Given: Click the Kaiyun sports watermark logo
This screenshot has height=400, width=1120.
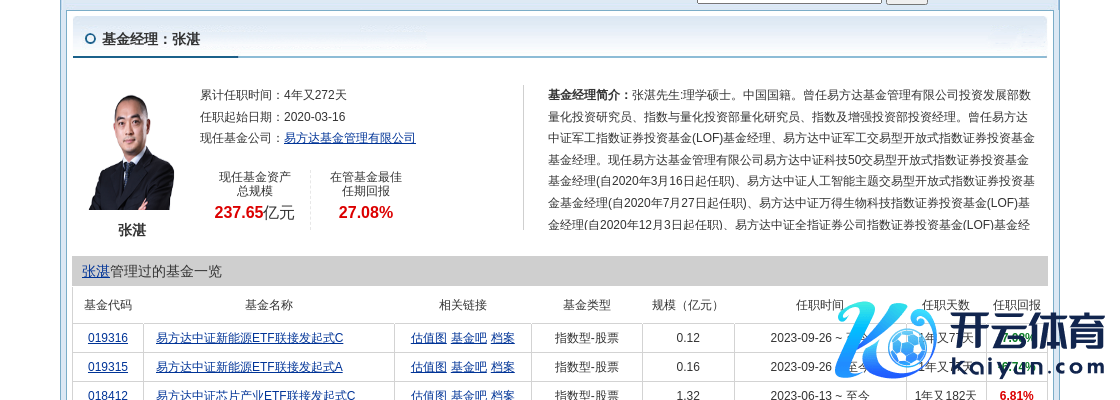Looking at the screenshot, I should [968, 340].
